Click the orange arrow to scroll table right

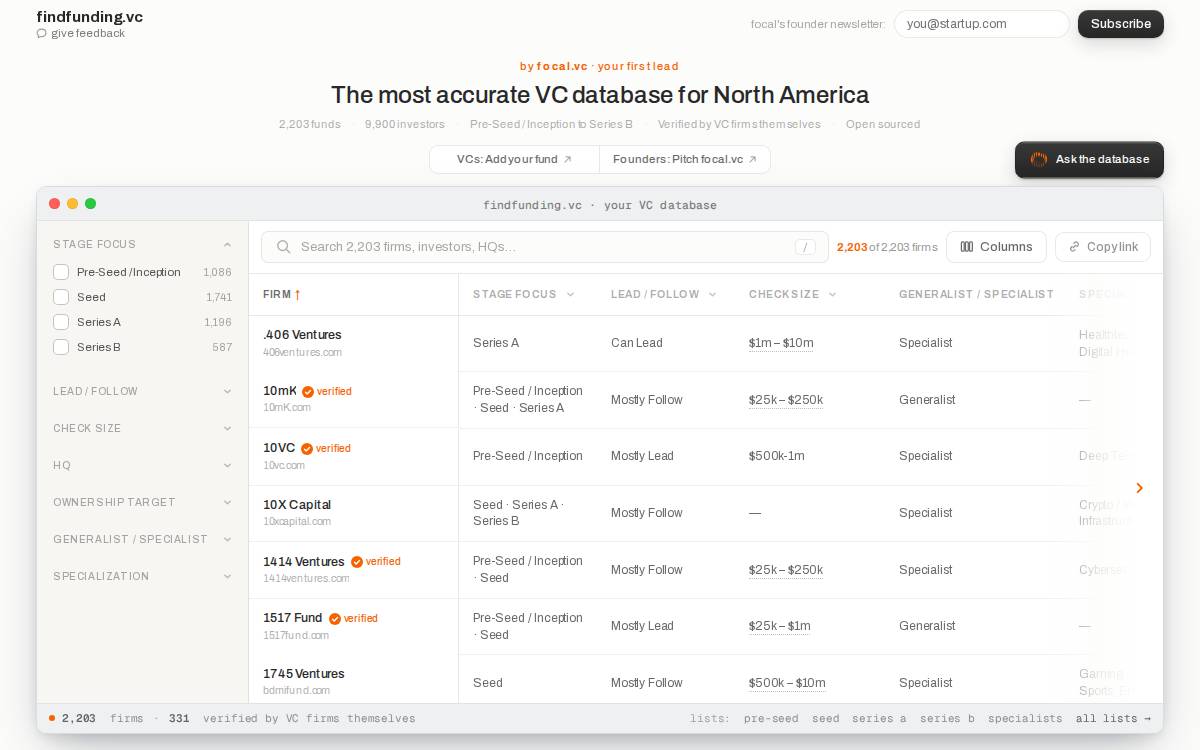pos(1139,488)
